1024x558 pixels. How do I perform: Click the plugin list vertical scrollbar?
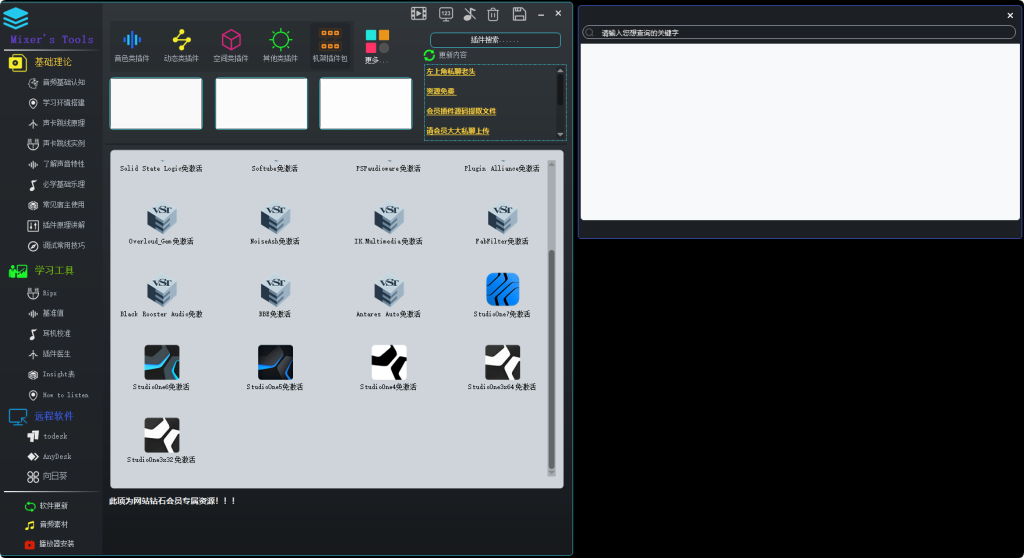[551, 359]
